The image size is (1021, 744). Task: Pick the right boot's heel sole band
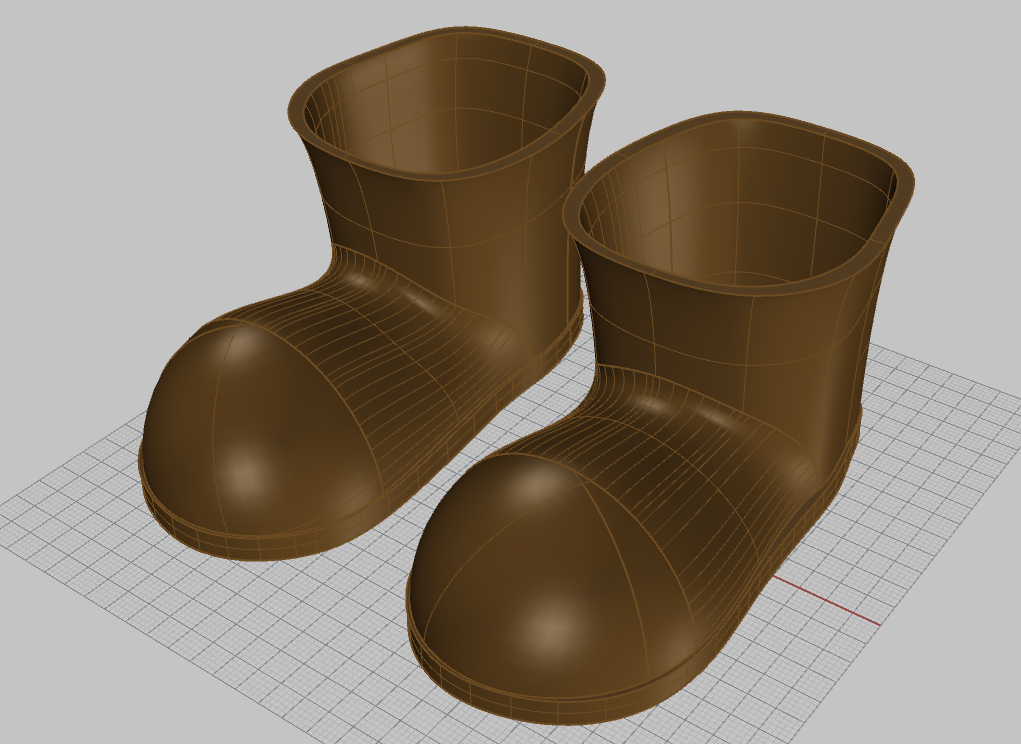point(838,470)
